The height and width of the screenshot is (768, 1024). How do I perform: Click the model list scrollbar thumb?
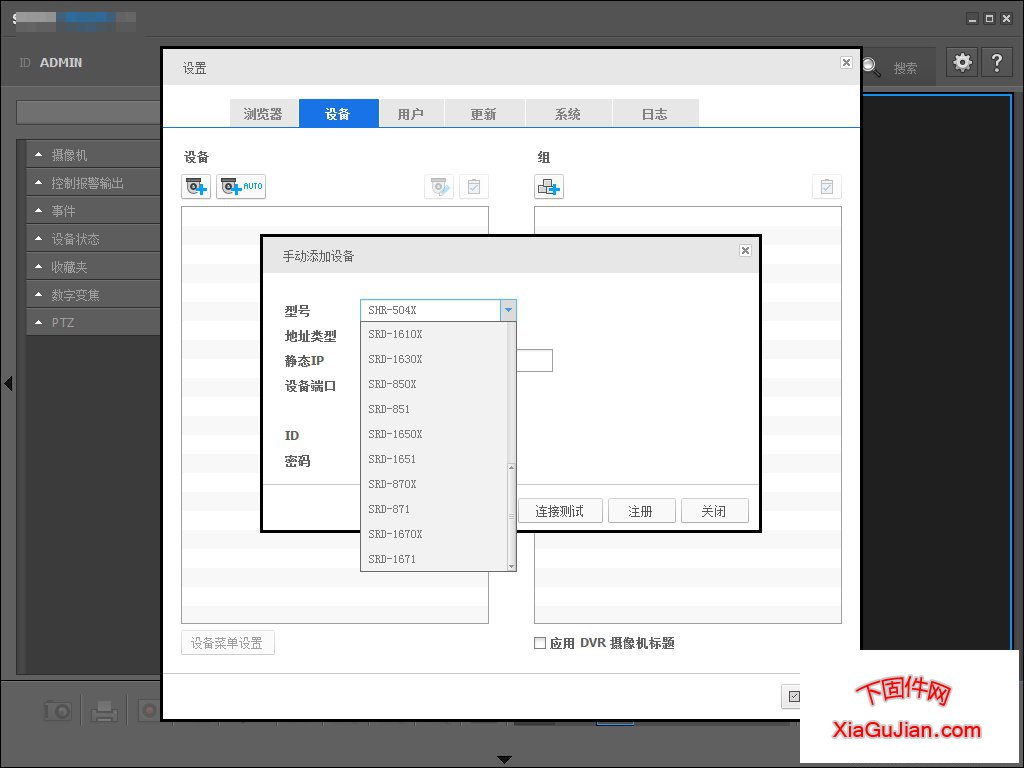[x=511, y=517]
